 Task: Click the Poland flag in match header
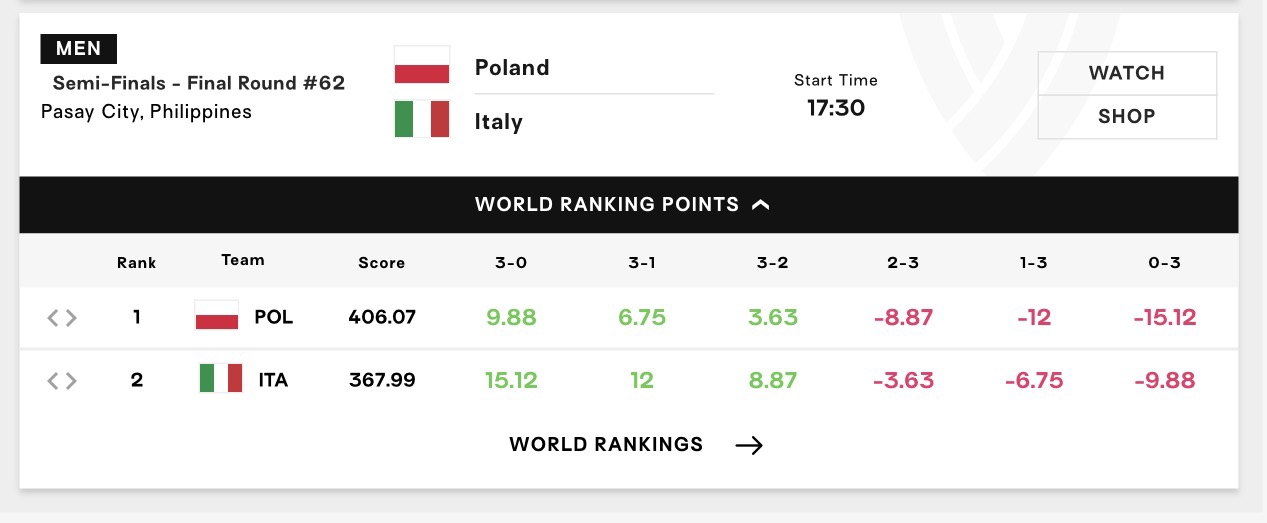(x=422, y=66)
